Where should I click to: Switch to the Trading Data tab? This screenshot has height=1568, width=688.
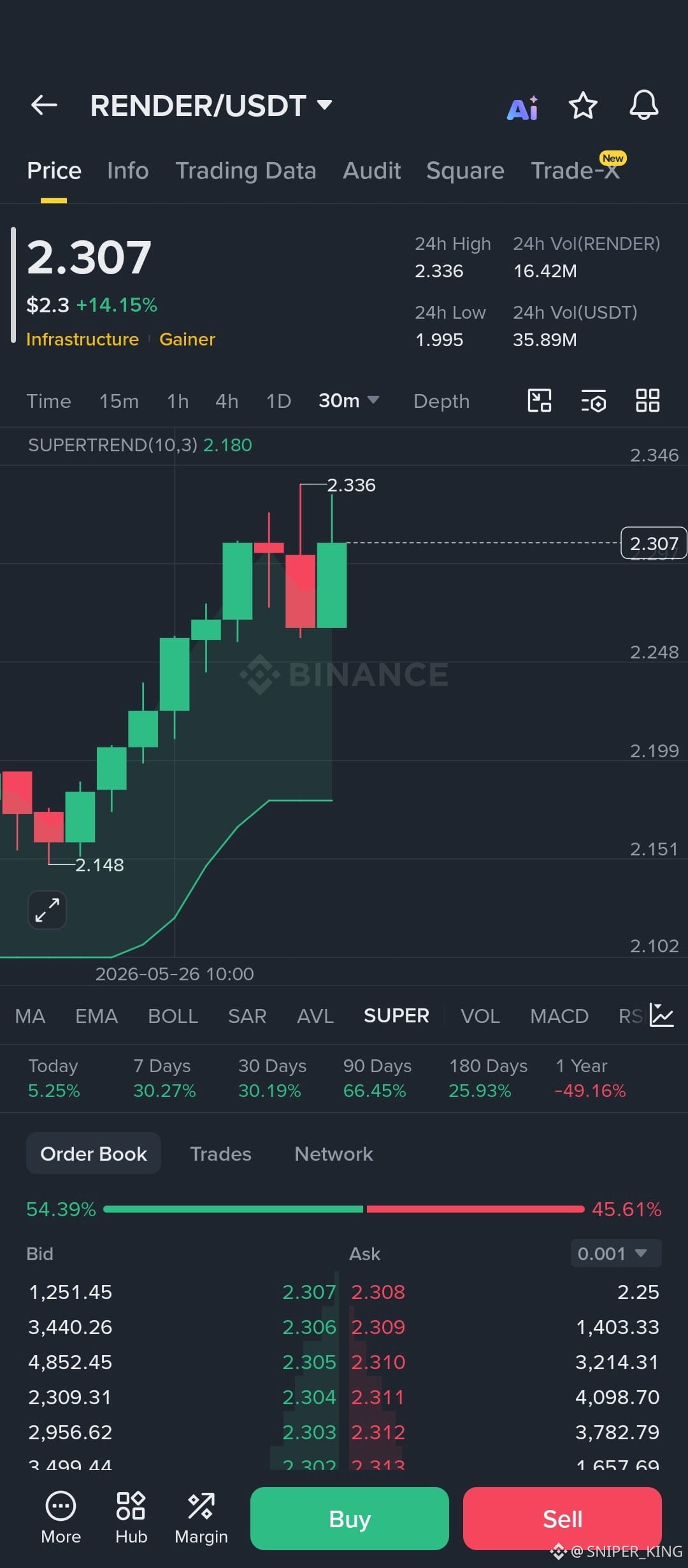[246, 171]
